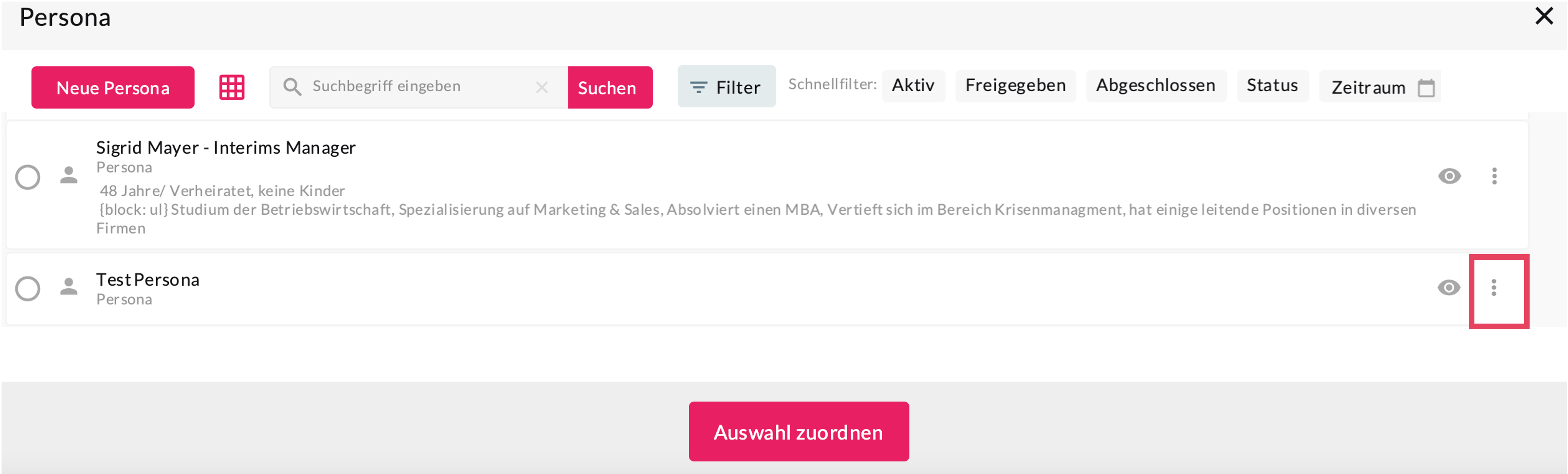Close the Persona dialog
The width and height of the screenshot is (1568, 474).
(1544, 16)
